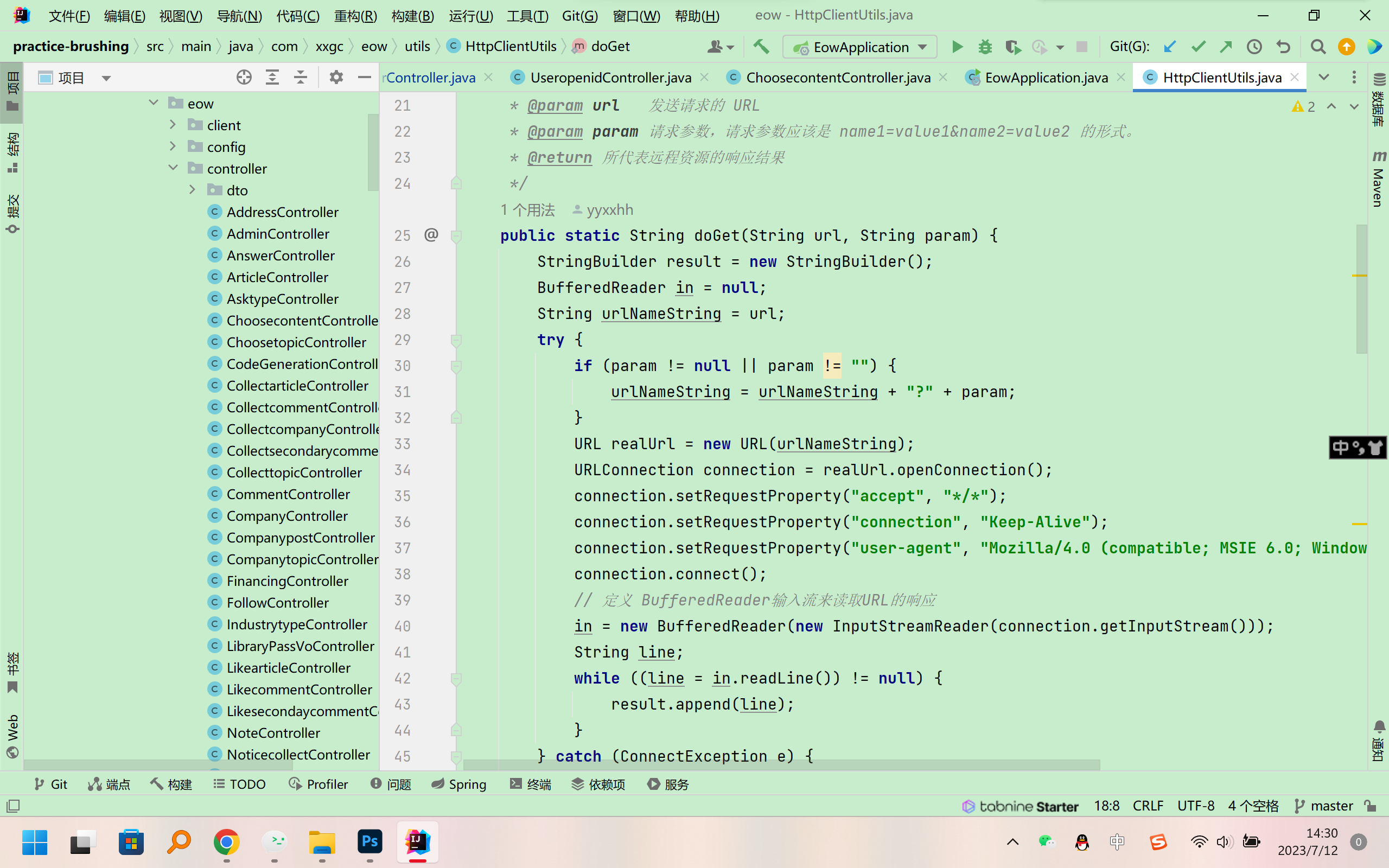
Task: Open the notifications bell panel
Action: [1379, 741]
